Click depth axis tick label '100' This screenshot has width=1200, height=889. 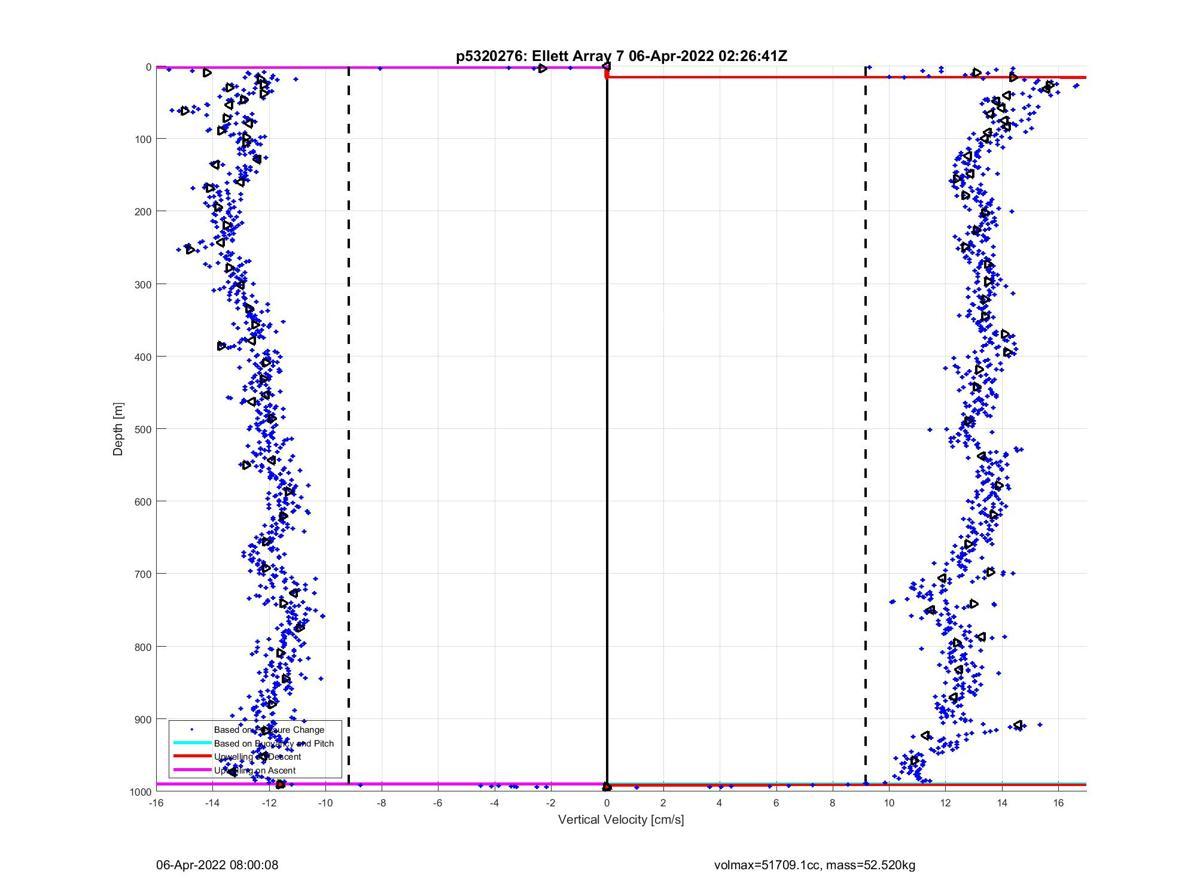(x=142, y=139)
